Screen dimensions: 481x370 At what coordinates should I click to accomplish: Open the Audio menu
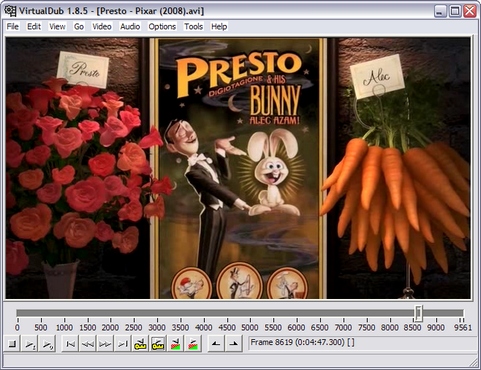130,26
